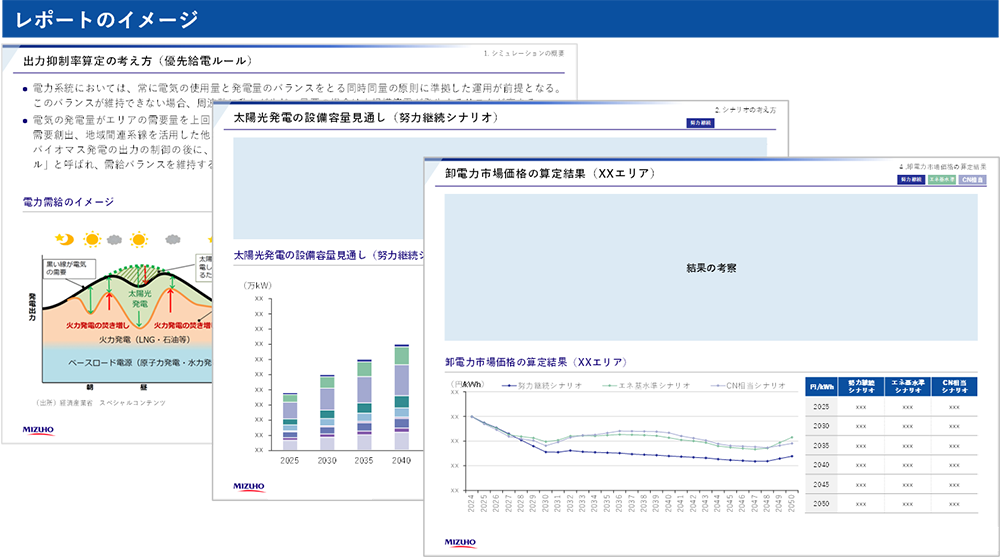
Task: Click the 円/kWh table header cell
Action: click(821, 387)
